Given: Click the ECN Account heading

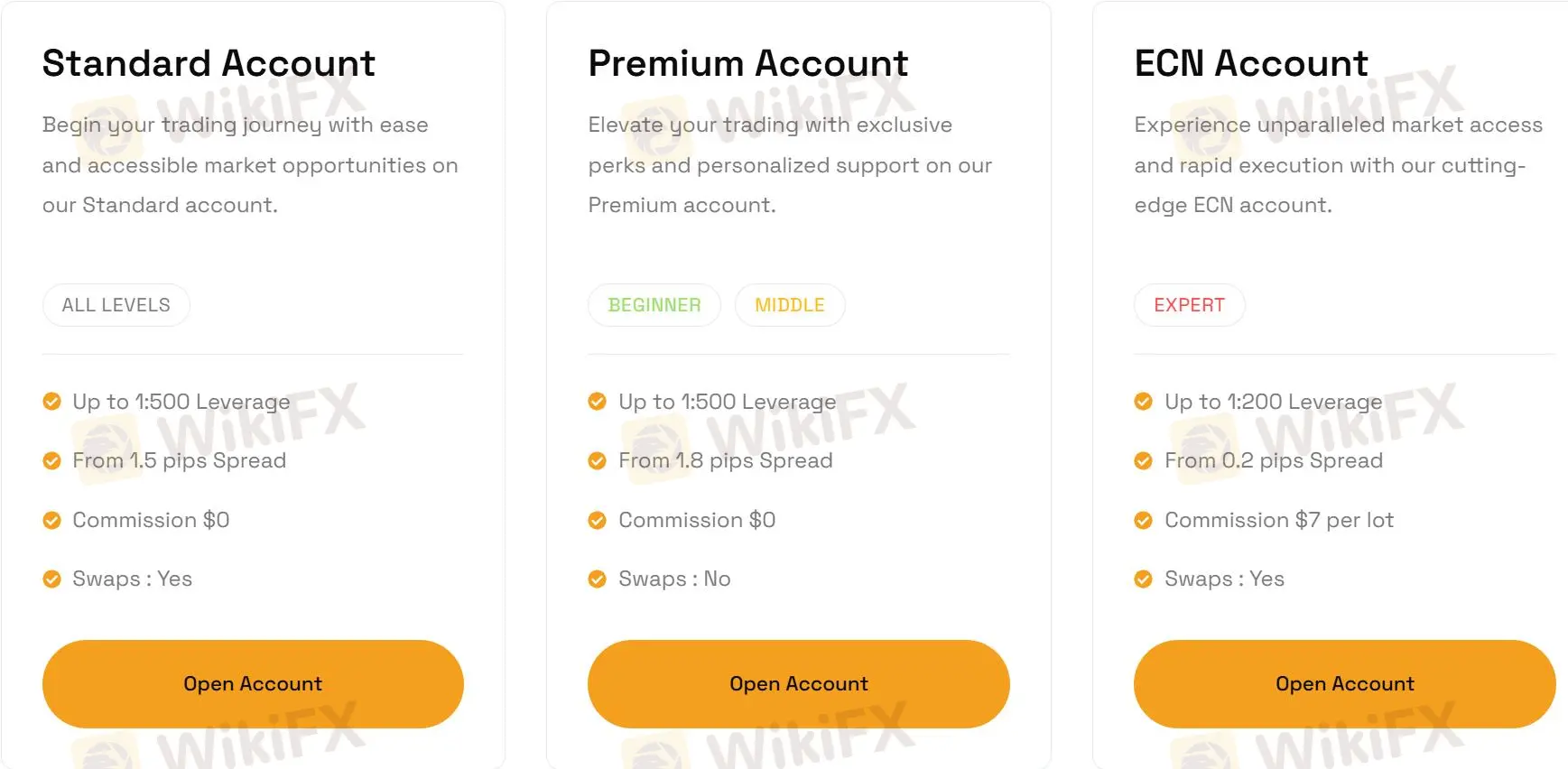Looking at the screenshot, I should pyautogui.click(x=1251, y=63).
